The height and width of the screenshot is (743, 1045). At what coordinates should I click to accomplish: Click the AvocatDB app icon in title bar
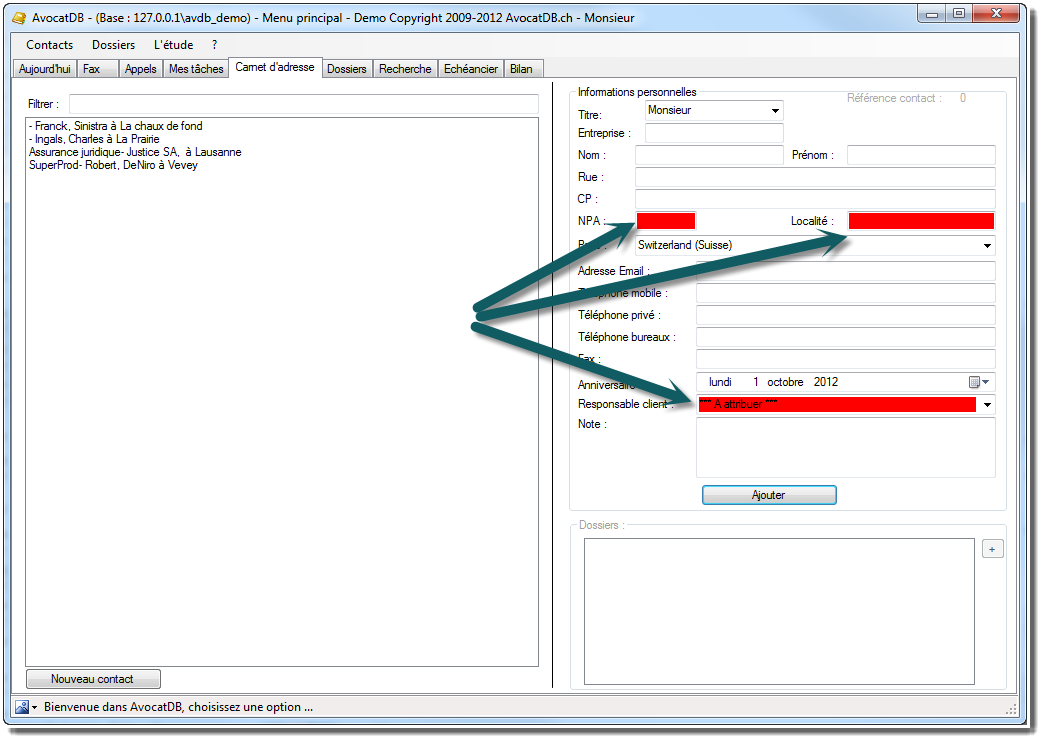point(19,18)
